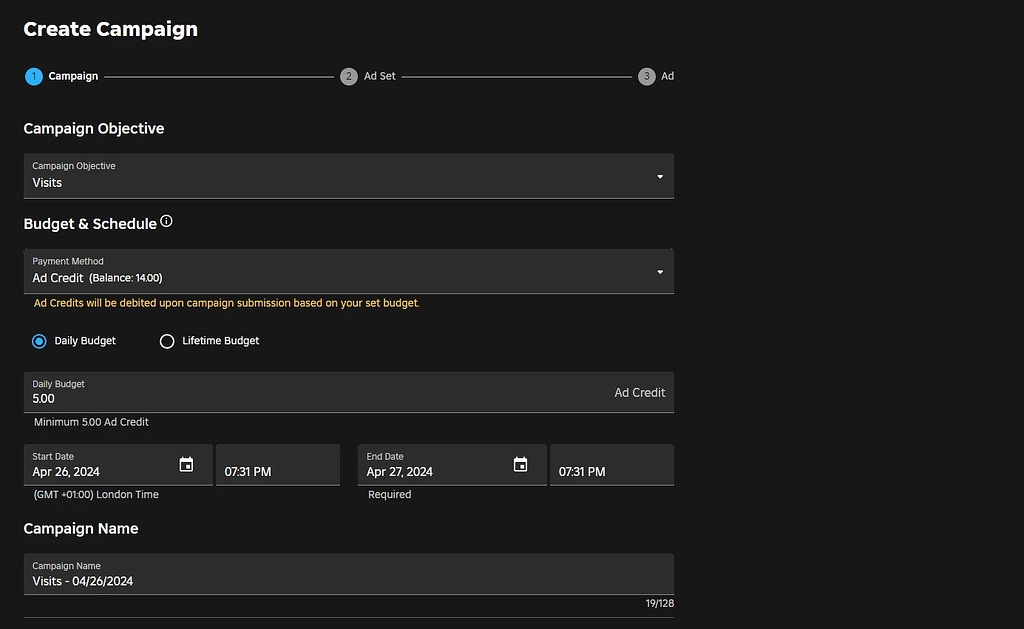Image resolution: width=1024 pixels, height=629 pixels.
Task: Click the (Balance: 14.00) text
Action: [x=125, y=278]
